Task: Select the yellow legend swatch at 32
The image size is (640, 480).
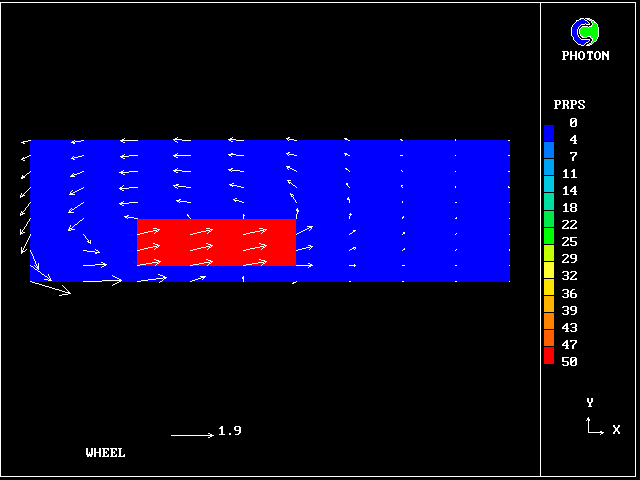Action: click(549, 274)
